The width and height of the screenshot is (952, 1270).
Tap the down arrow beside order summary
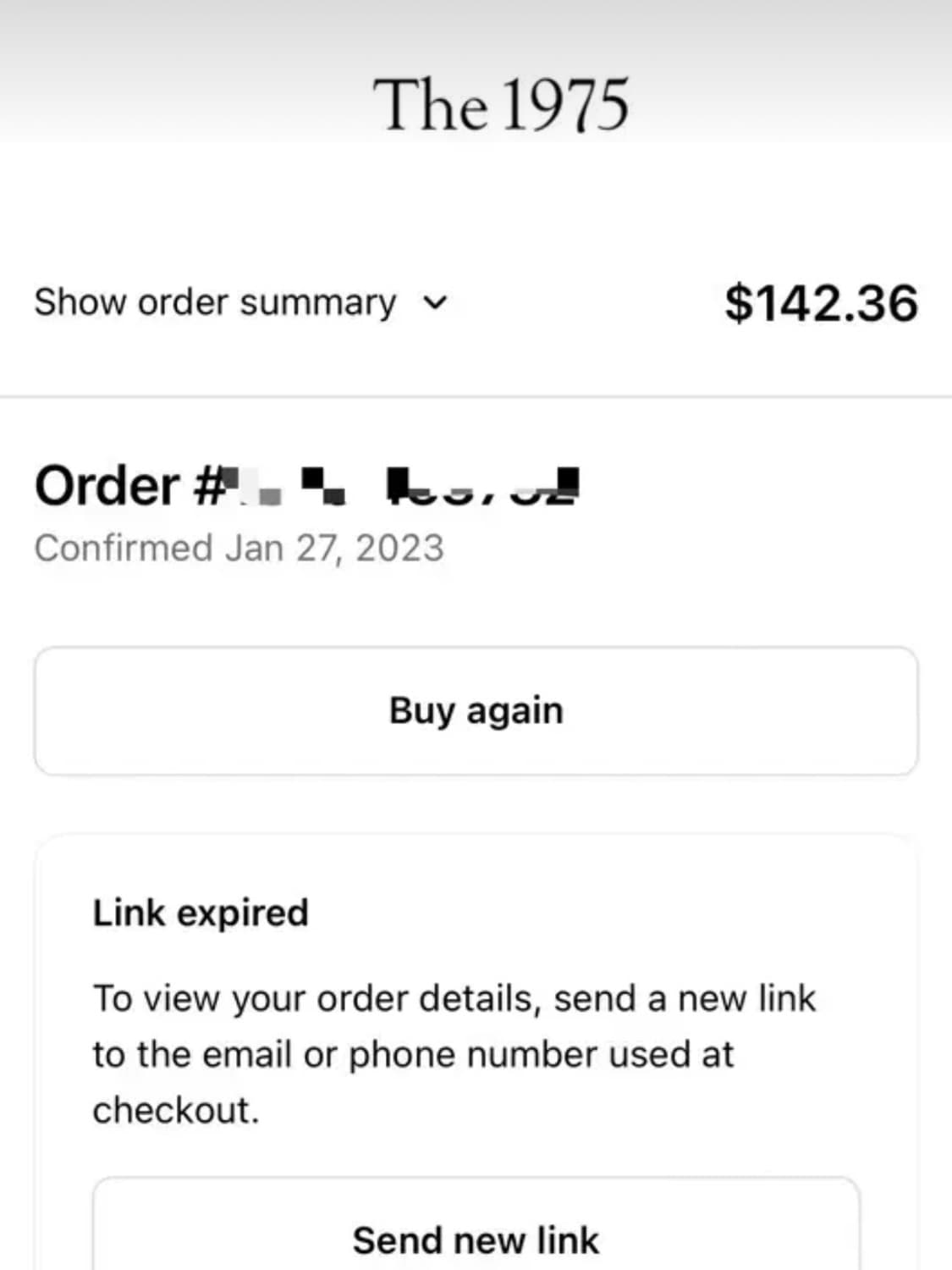435,302
